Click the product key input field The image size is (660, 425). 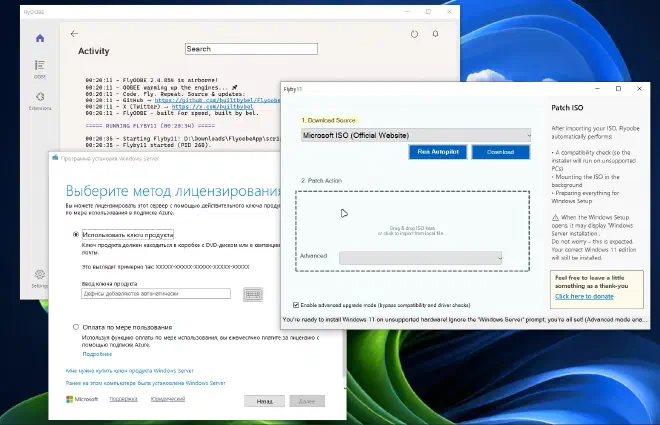point(156,294)
